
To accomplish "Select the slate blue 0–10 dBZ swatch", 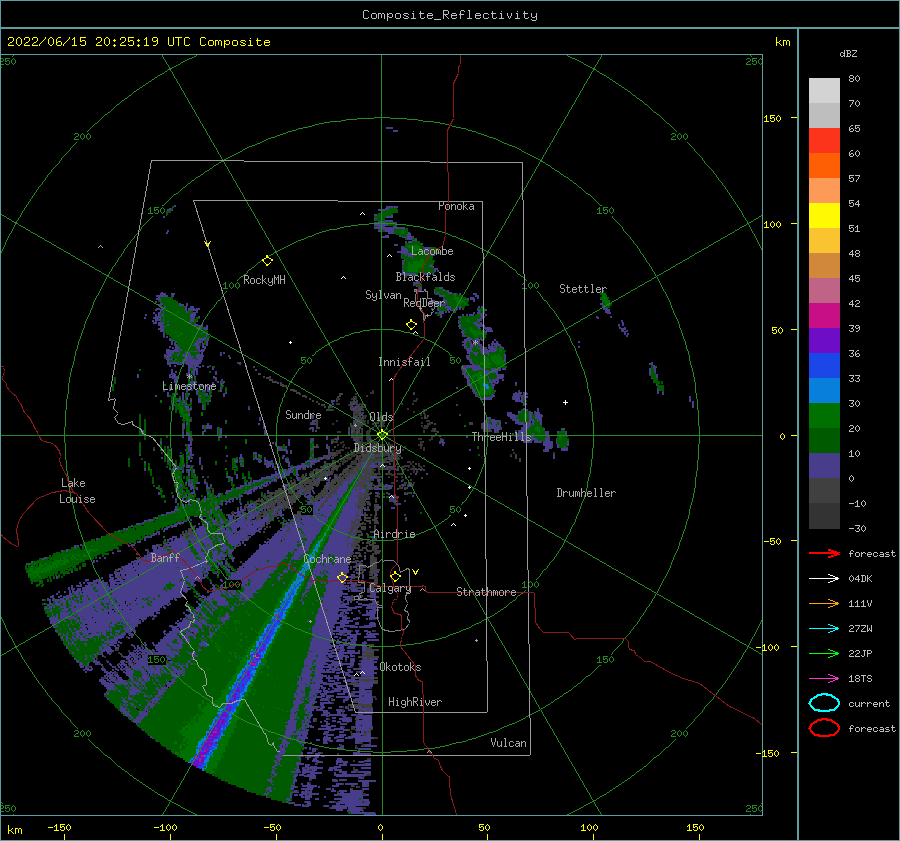I will pos(824,465).
